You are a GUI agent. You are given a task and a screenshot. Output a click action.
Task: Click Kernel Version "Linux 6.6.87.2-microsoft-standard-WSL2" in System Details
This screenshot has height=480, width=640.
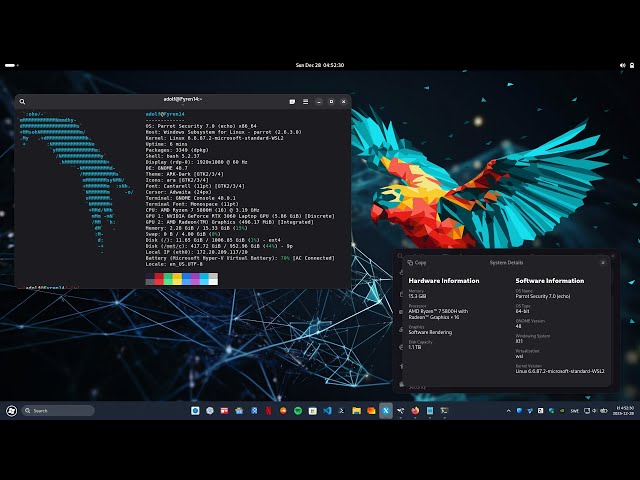[x=560, y=371]
